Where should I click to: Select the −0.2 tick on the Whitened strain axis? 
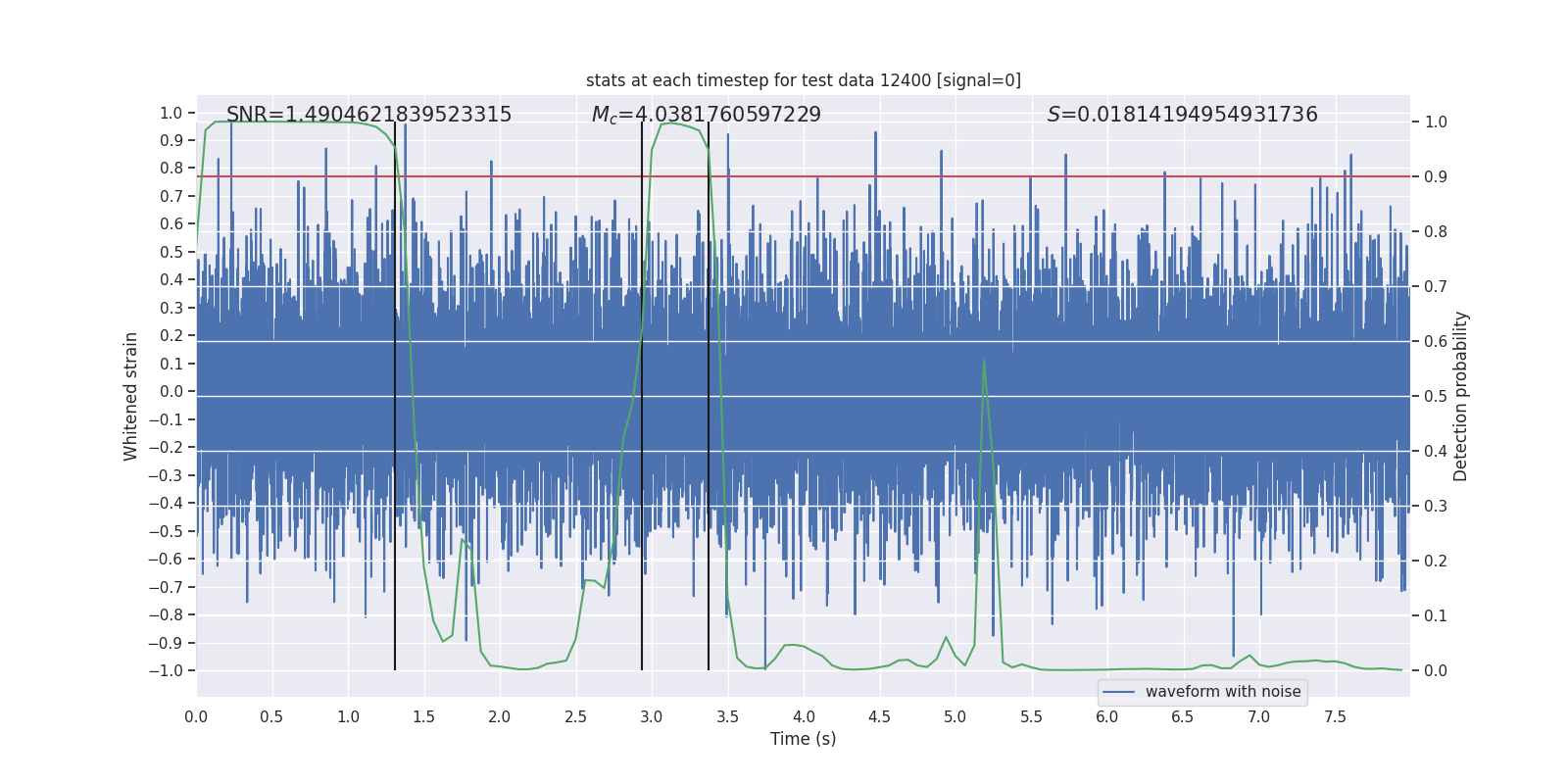tap(166, 448)
